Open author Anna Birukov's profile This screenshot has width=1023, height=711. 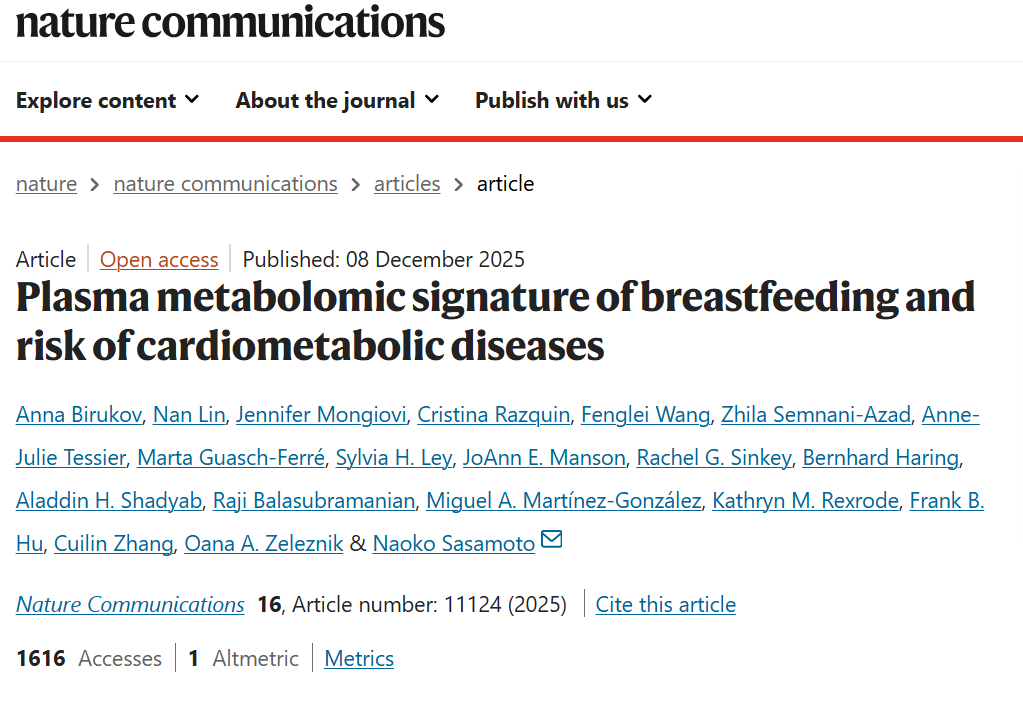coord(79,414)
